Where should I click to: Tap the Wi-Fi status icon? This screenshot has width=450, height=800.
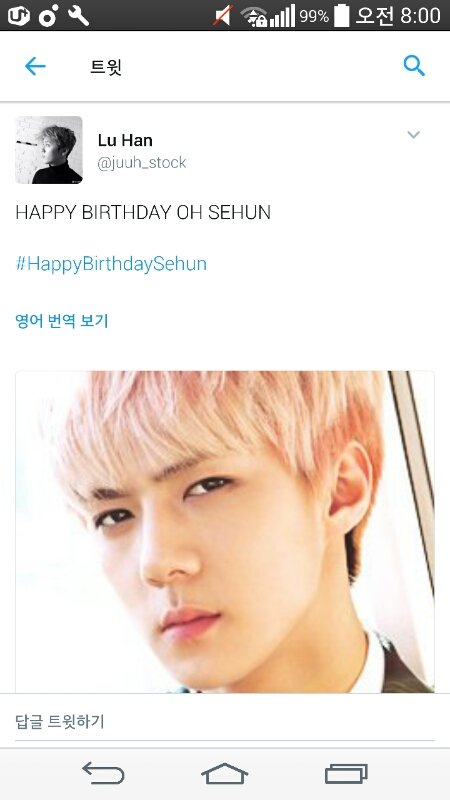254,16
